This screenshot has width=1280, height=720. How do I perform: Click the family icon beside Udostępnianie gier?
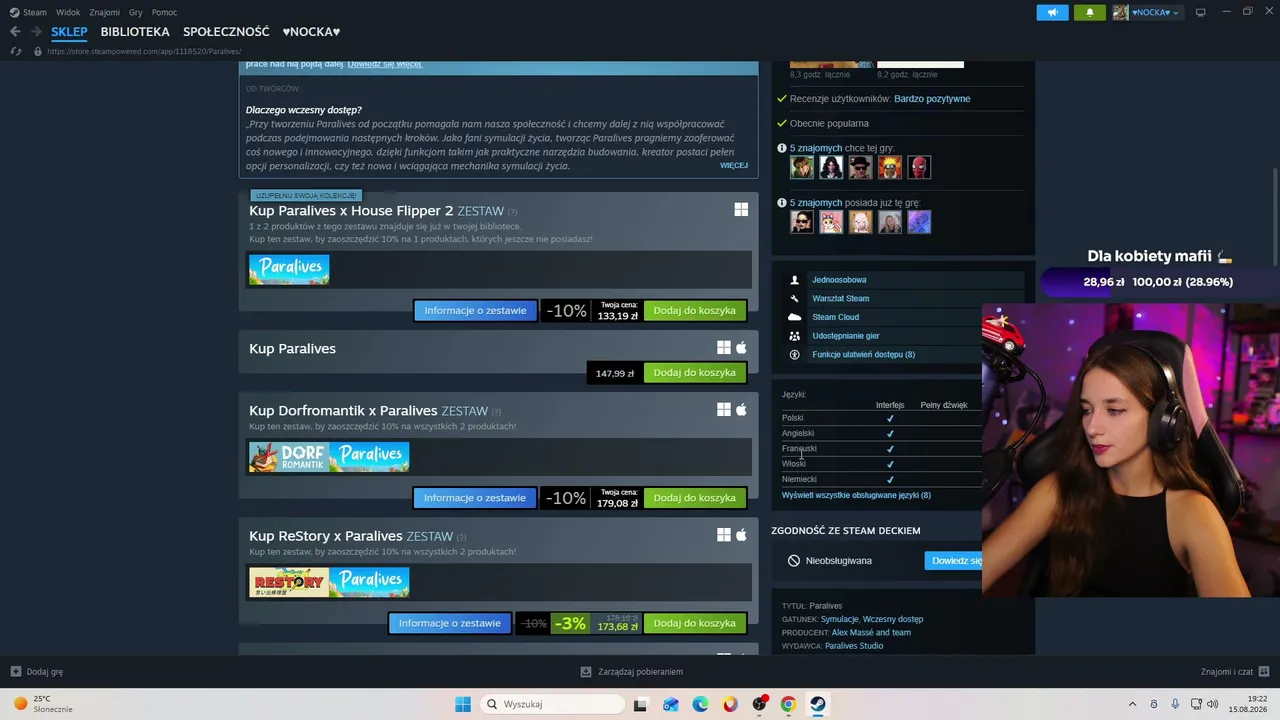(795, 336)
